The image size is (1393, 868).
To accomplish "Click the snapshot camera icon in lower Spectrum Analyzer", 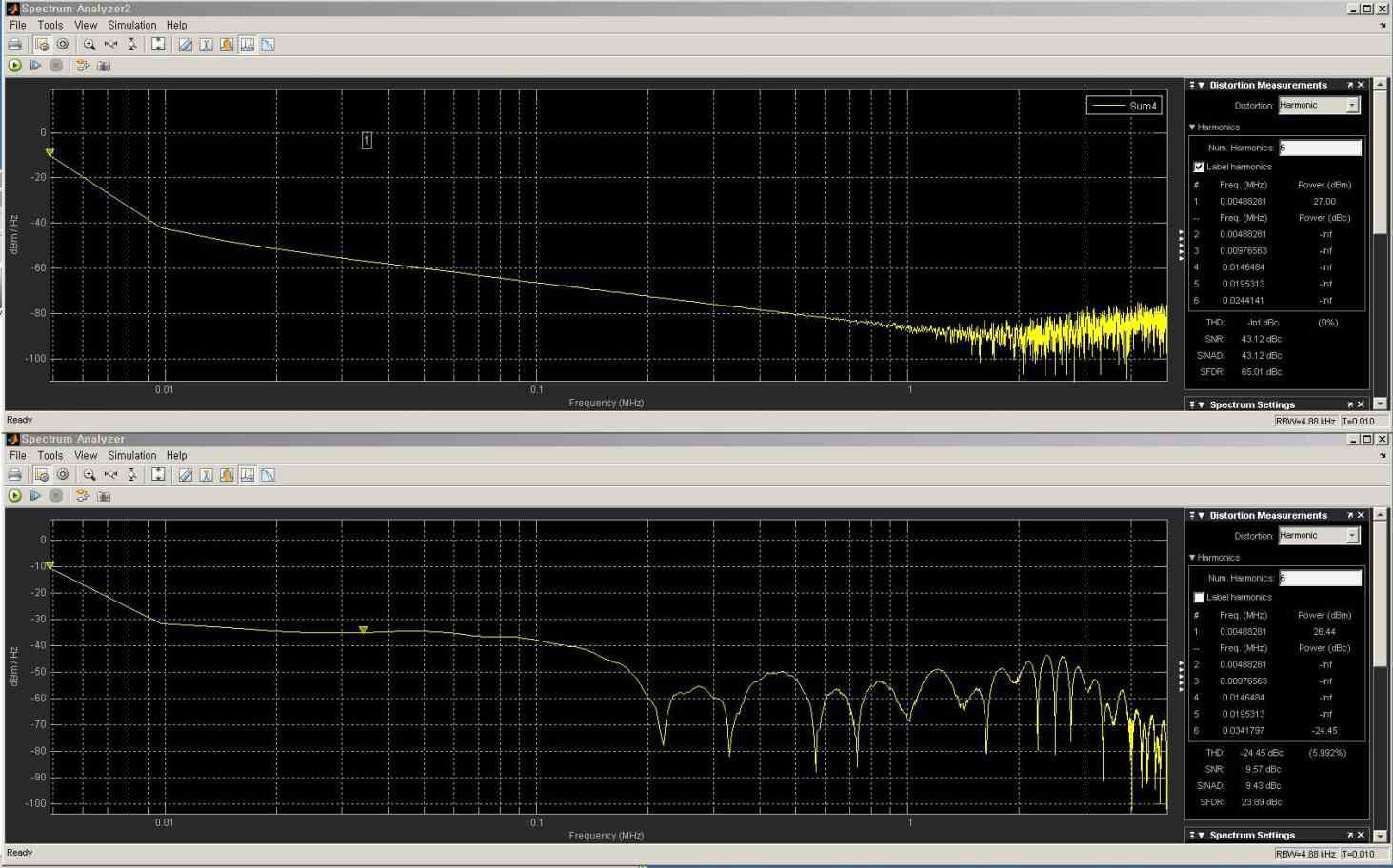I will [104, 496].
